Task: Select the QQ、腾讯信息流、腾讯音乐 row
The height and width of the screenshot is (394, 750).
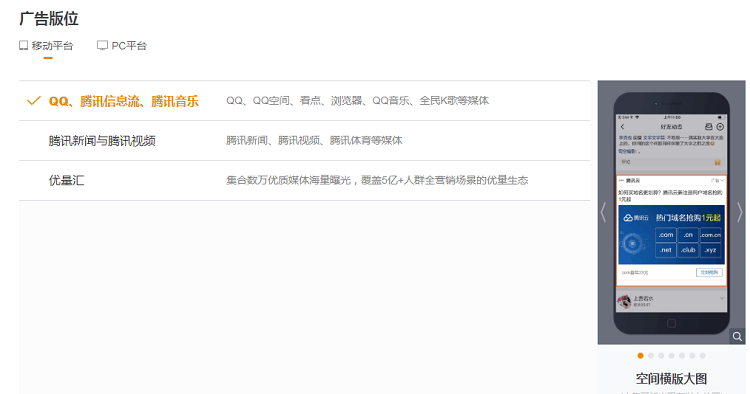Action: (304, 101)
